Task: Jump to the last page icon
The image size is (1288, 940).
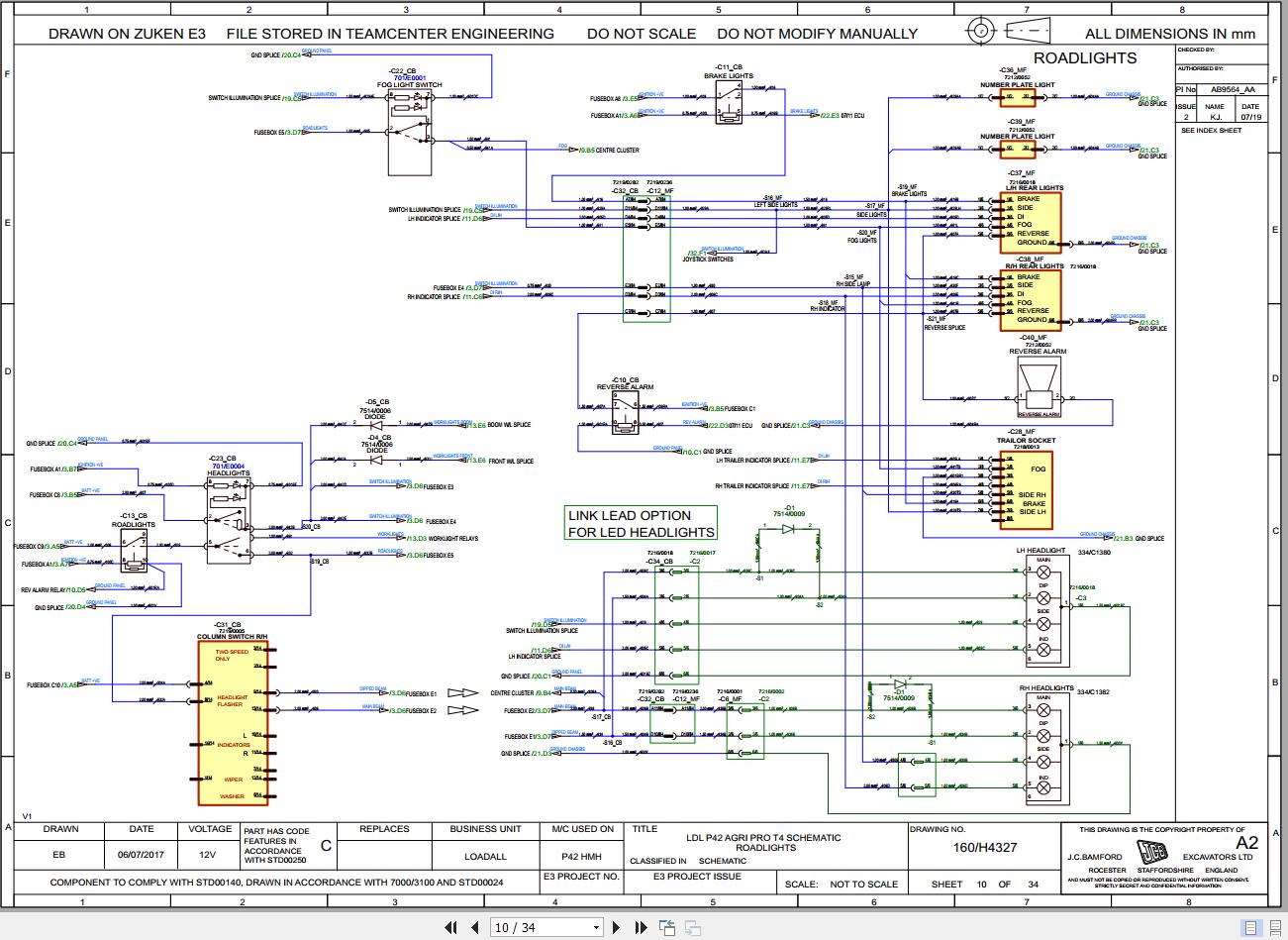Action: pyautogui.click(x=642, y=927)
